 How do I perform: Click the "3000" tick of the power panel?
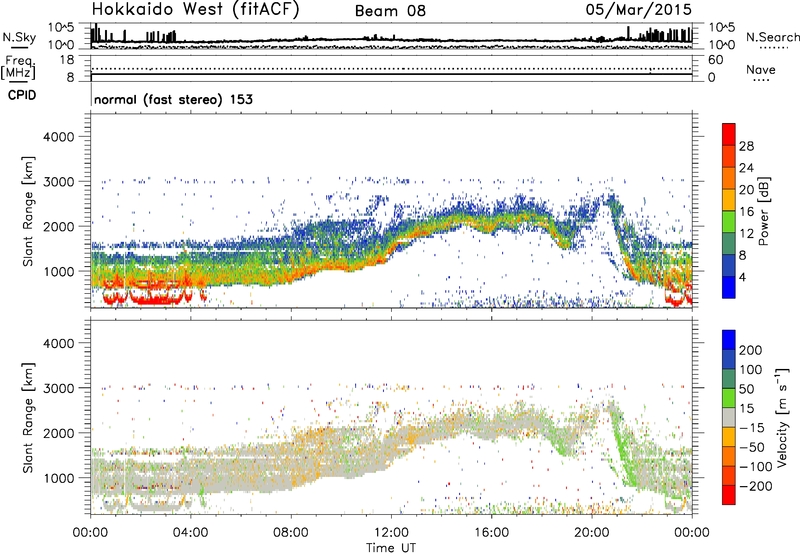(x=59, y=182)
